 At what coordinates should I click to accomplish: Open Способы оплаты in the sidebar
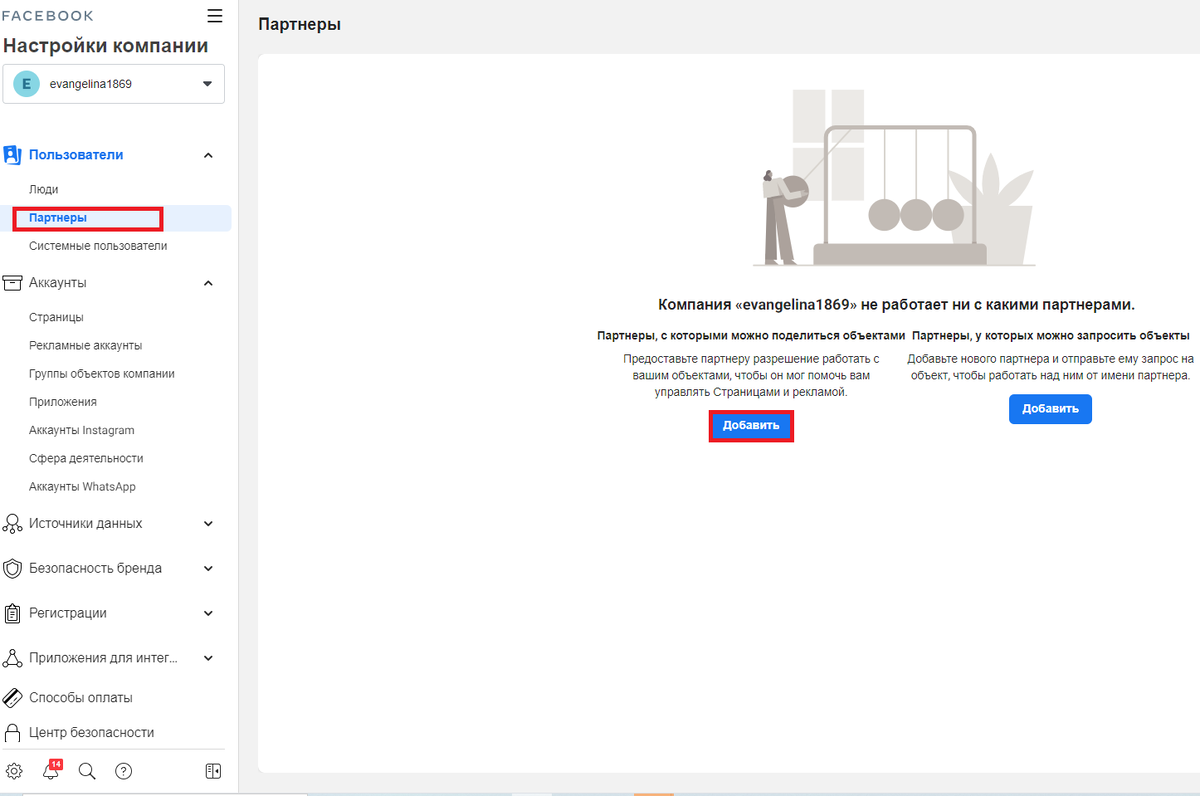(81, 698)
